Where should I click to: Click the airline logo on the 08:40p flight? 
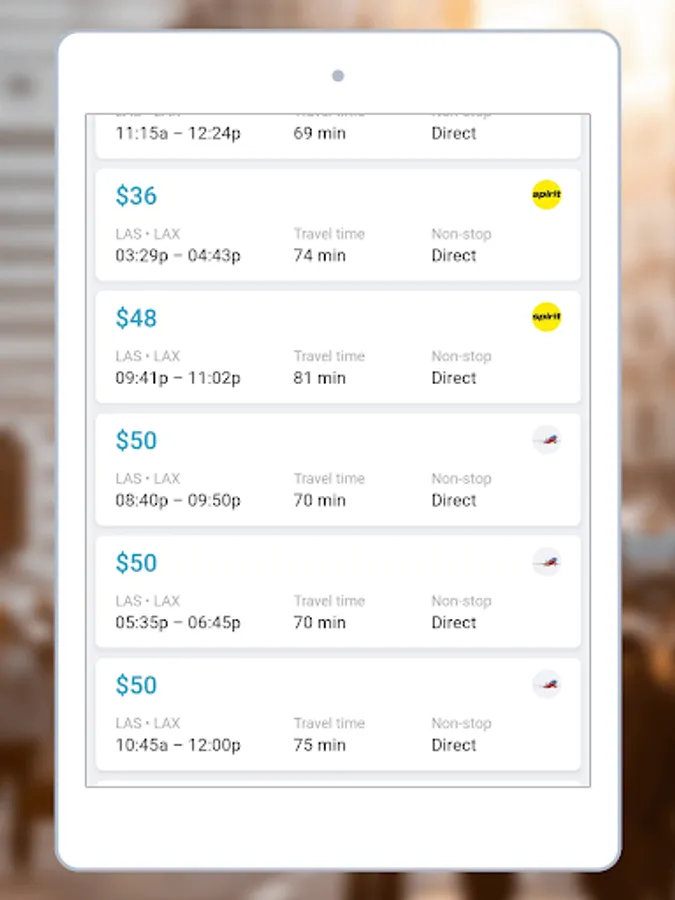click(x=546, y=439)
